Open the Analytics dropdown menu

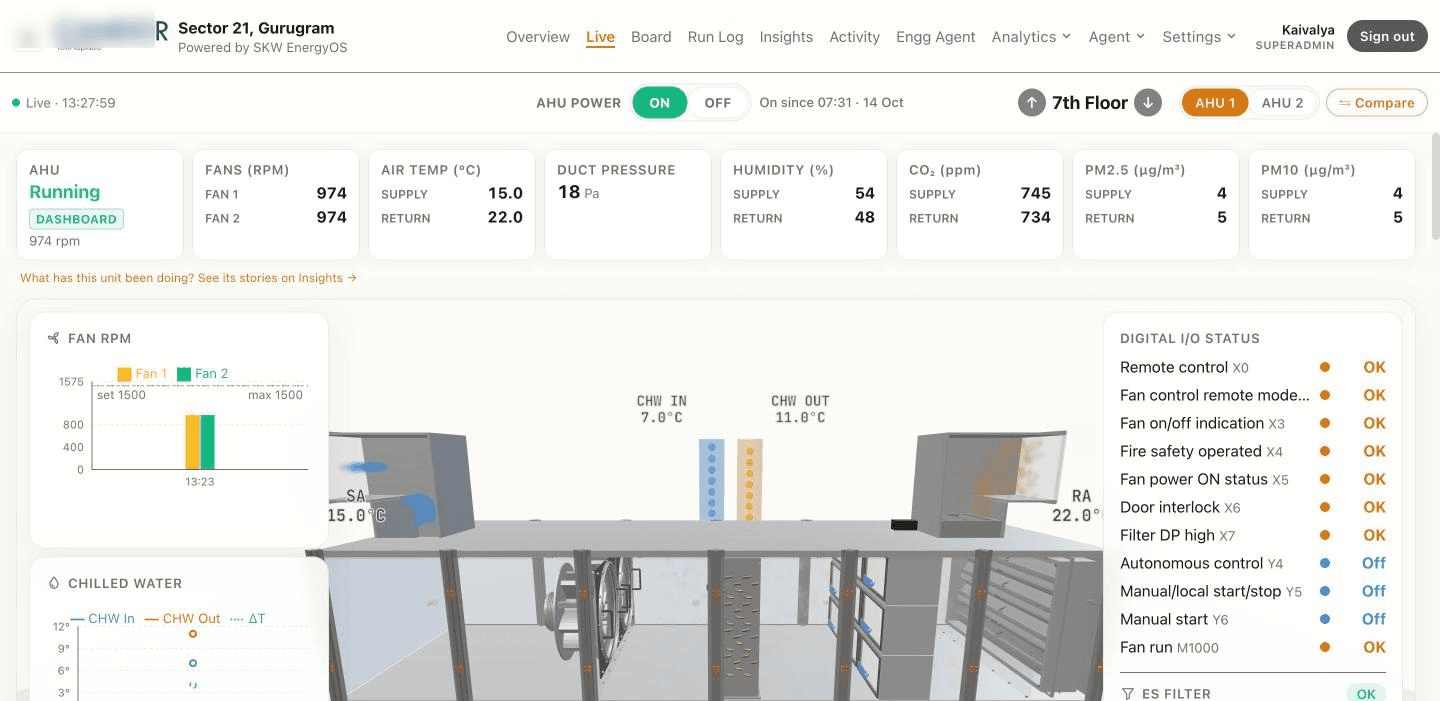click(x=1031, y=37)
